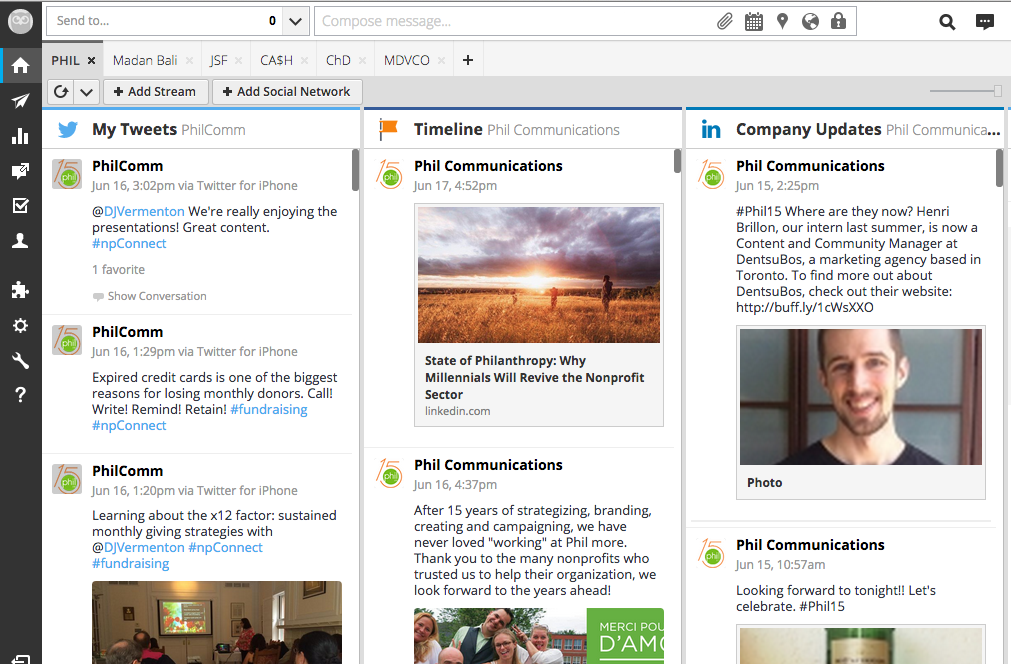Viewport: 1011px width, 664px height.
Task: Open the Contacts person icon
Action: pyautogui.click(x=20, y=240)
